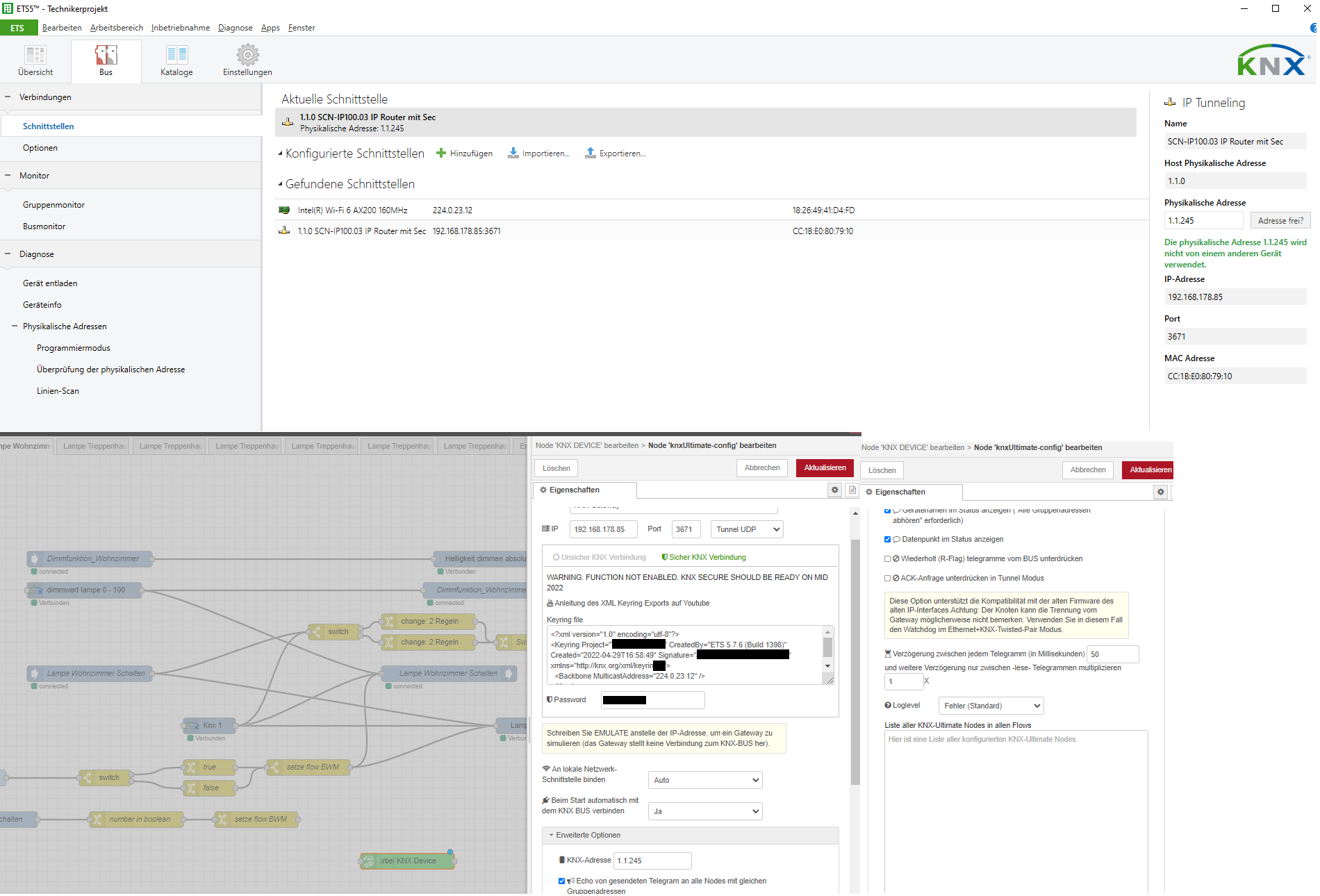
Task: Click the true change node icon
Action: pyautogui.click(x=190, y=768)
